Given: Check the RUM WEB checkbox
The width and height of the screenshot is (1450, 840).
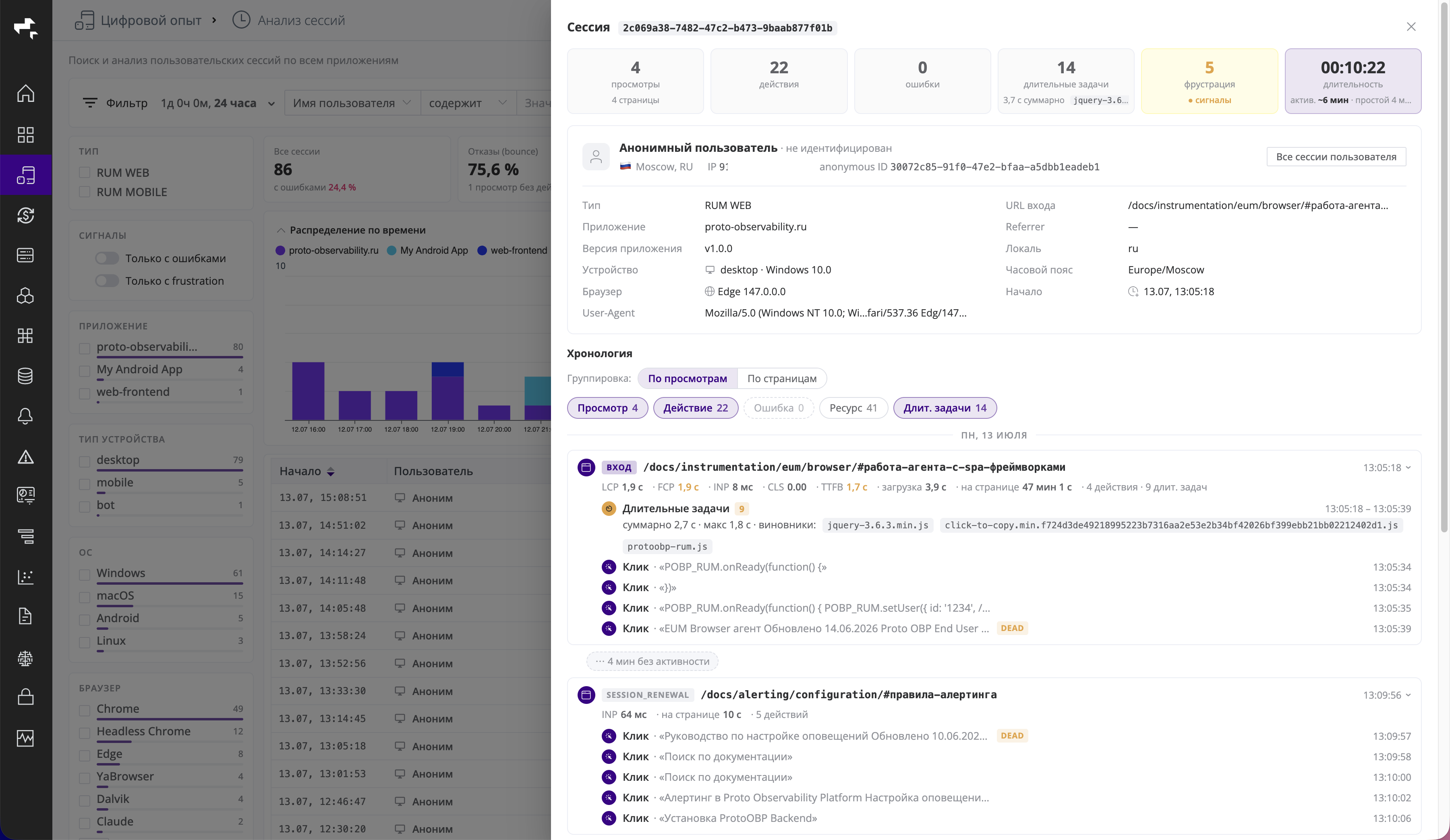Looking at the screenshot, I should pos(85,173).
